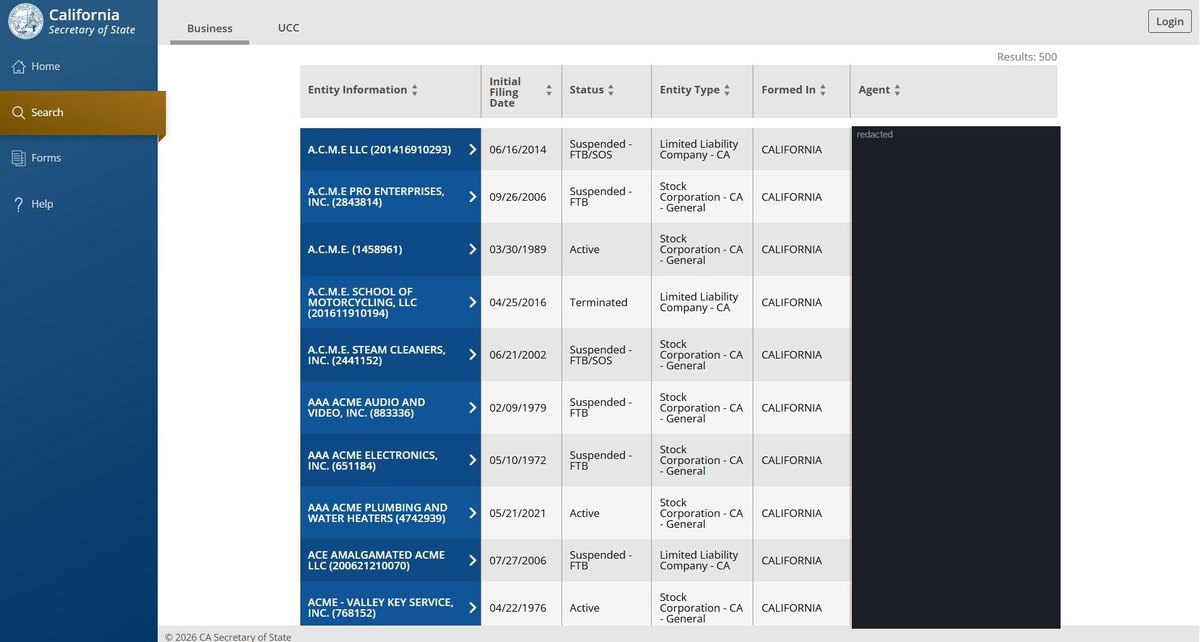Image resolution: width=1200 pixels, height=642 pixels.
Task: Expand A.C.M.E. (1458961) row chevron
Action: [x=472, y=250]
